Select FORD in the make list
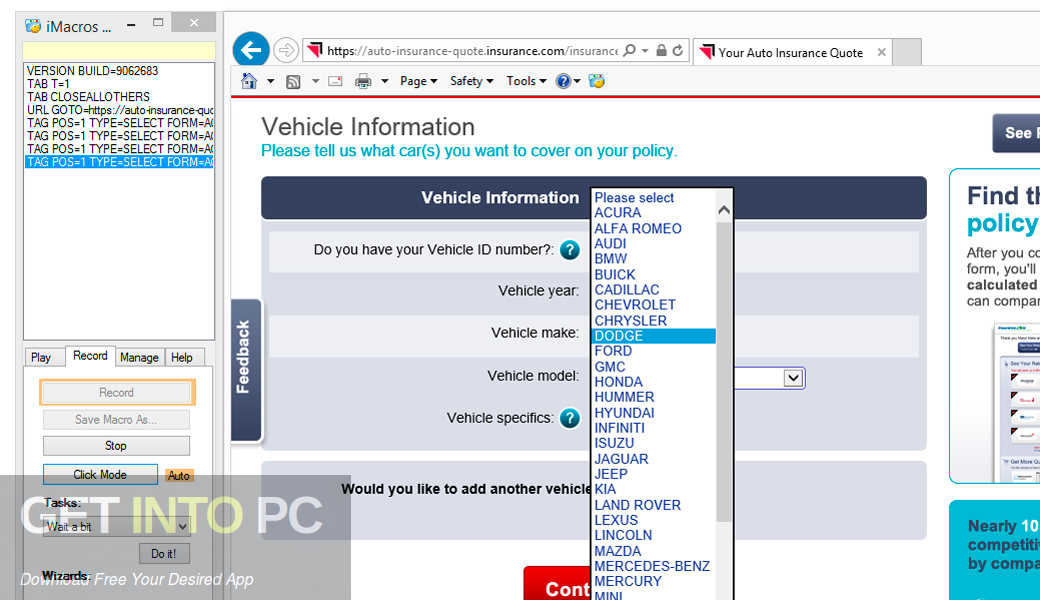 [653, 351]
